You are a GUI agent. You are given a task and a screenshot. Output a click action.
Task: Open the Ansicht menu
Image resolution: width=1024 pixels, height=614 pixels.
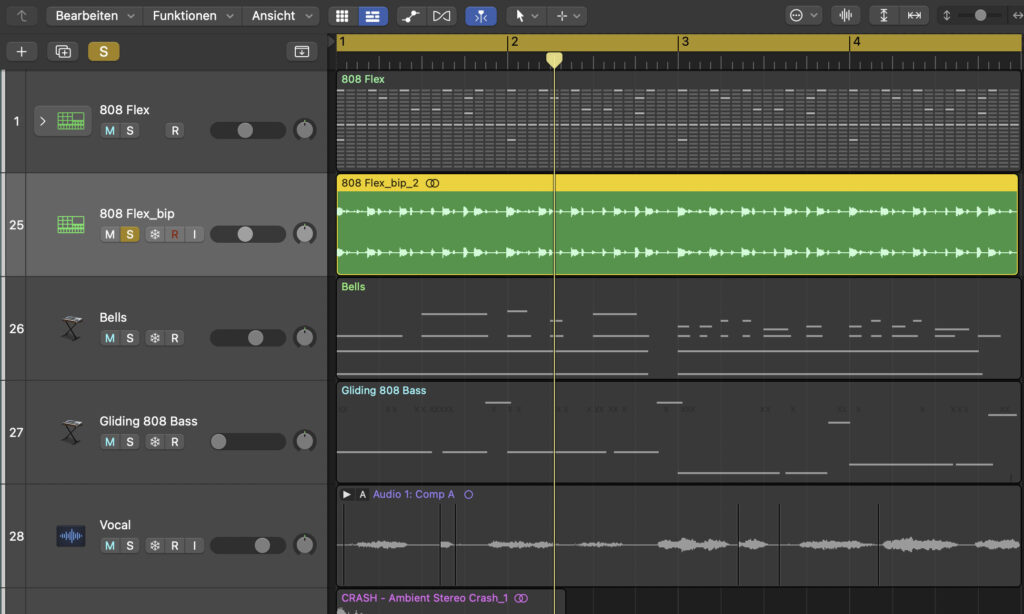281,16
